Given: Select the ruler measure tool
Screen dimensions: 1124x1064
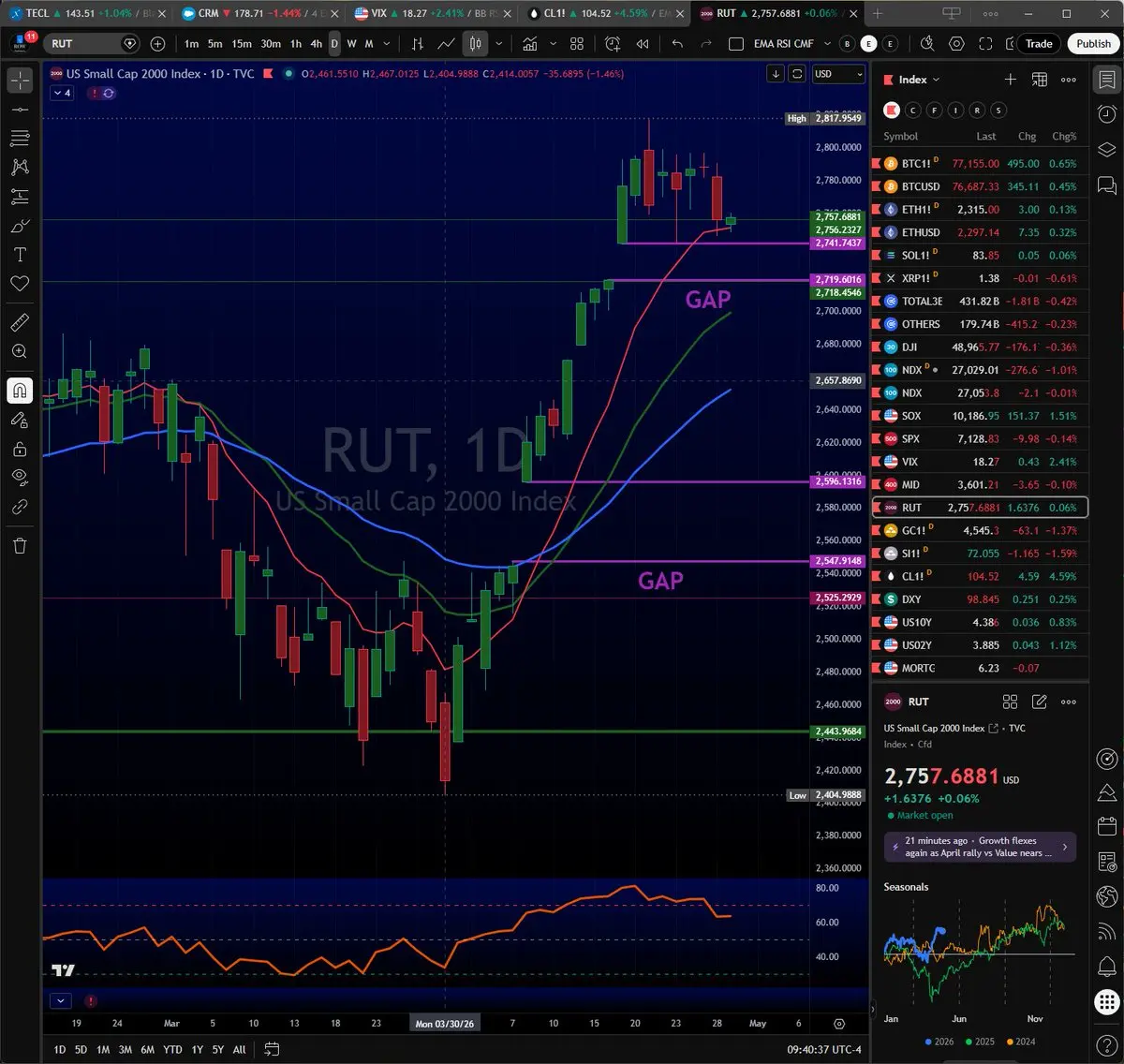Looking at the screenshot, I should point(20,322).
